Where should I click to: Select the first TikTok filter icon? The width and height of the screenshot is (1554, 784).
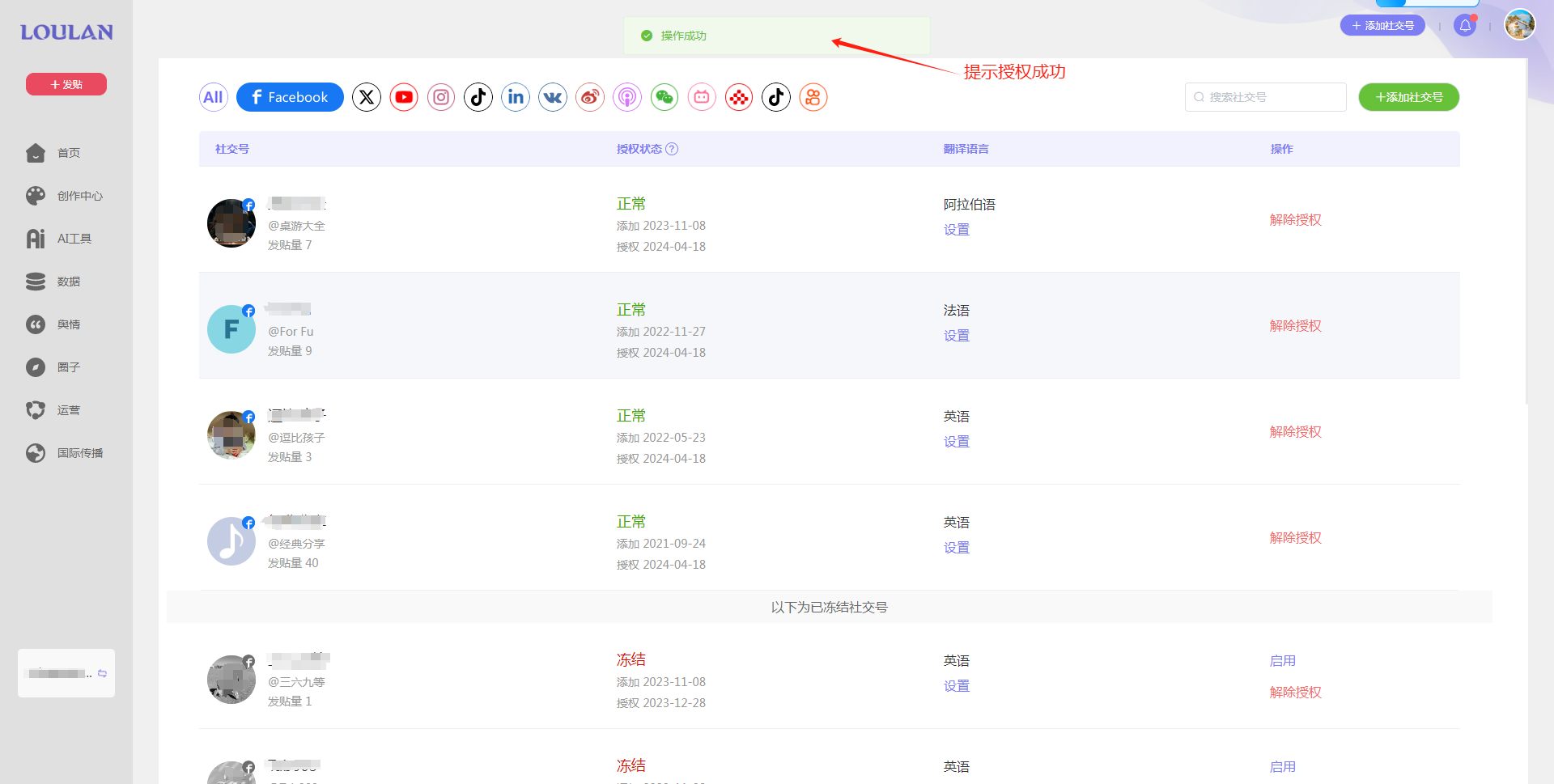pyautogui.click(x=478, y=97)
